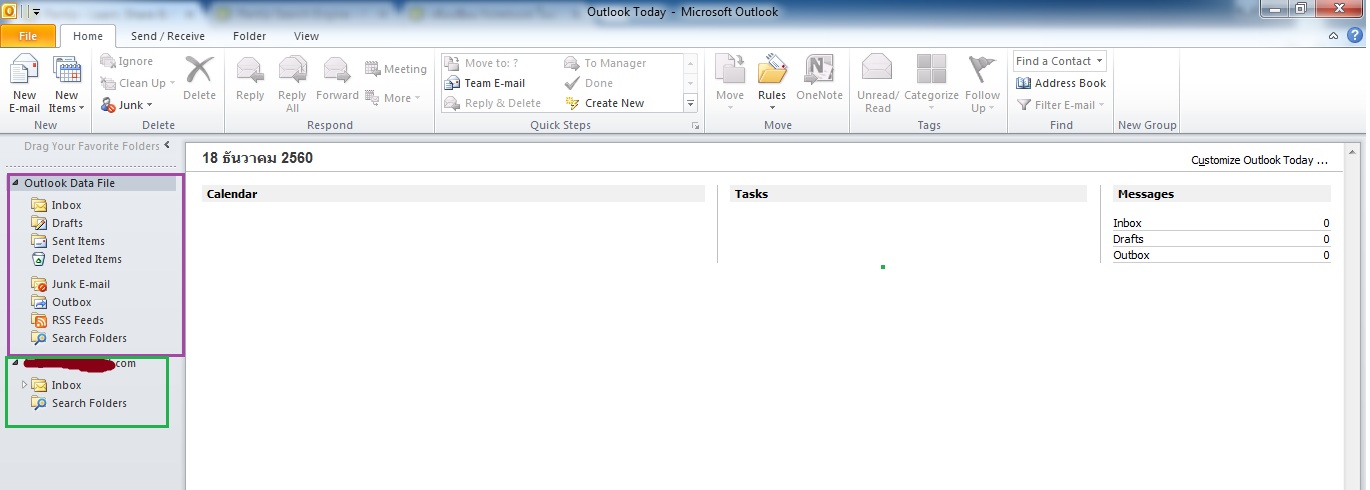Screen dimensions: 1370x490
Task: Click the OneNote button
Action: (819, 79)
